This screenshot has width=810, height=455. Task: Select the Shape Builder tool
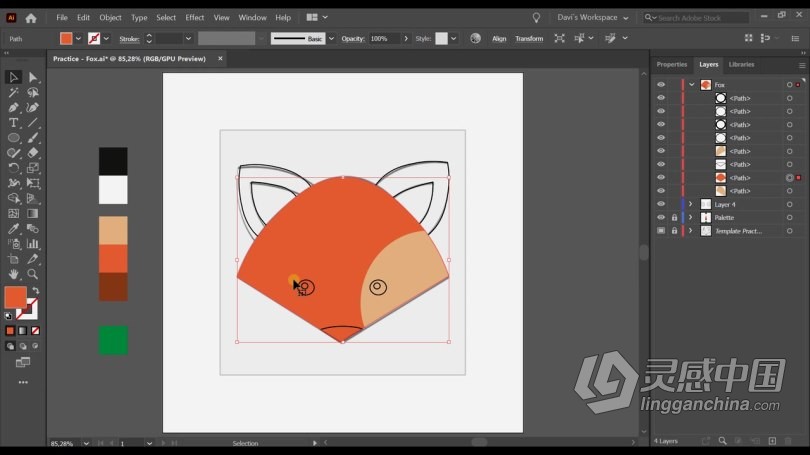[x=13, y=198]
